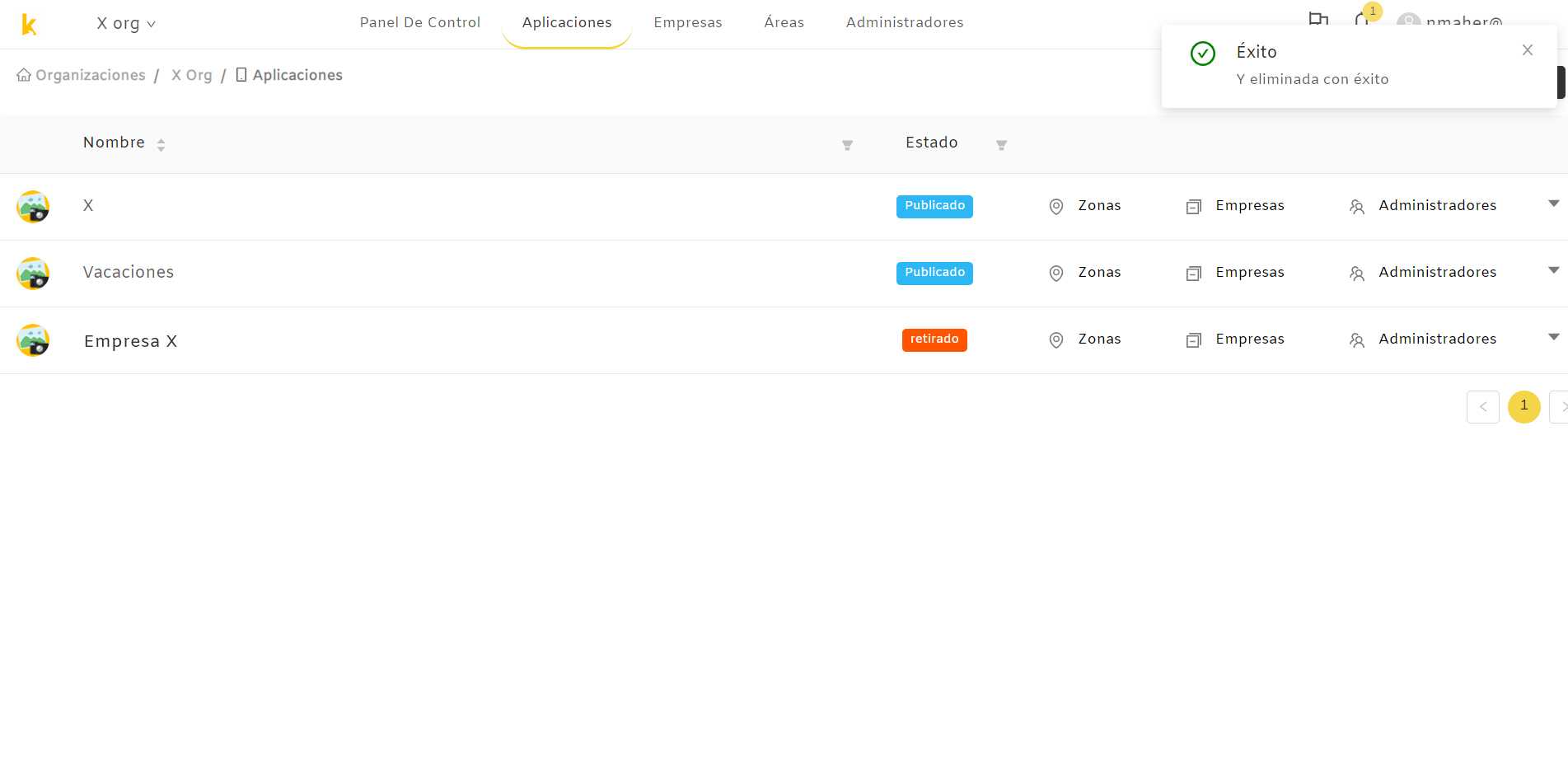The height and width of the screenshot is (777, 1568).
Task: Click the green success check icon
Action: [x=1203, y=54]
